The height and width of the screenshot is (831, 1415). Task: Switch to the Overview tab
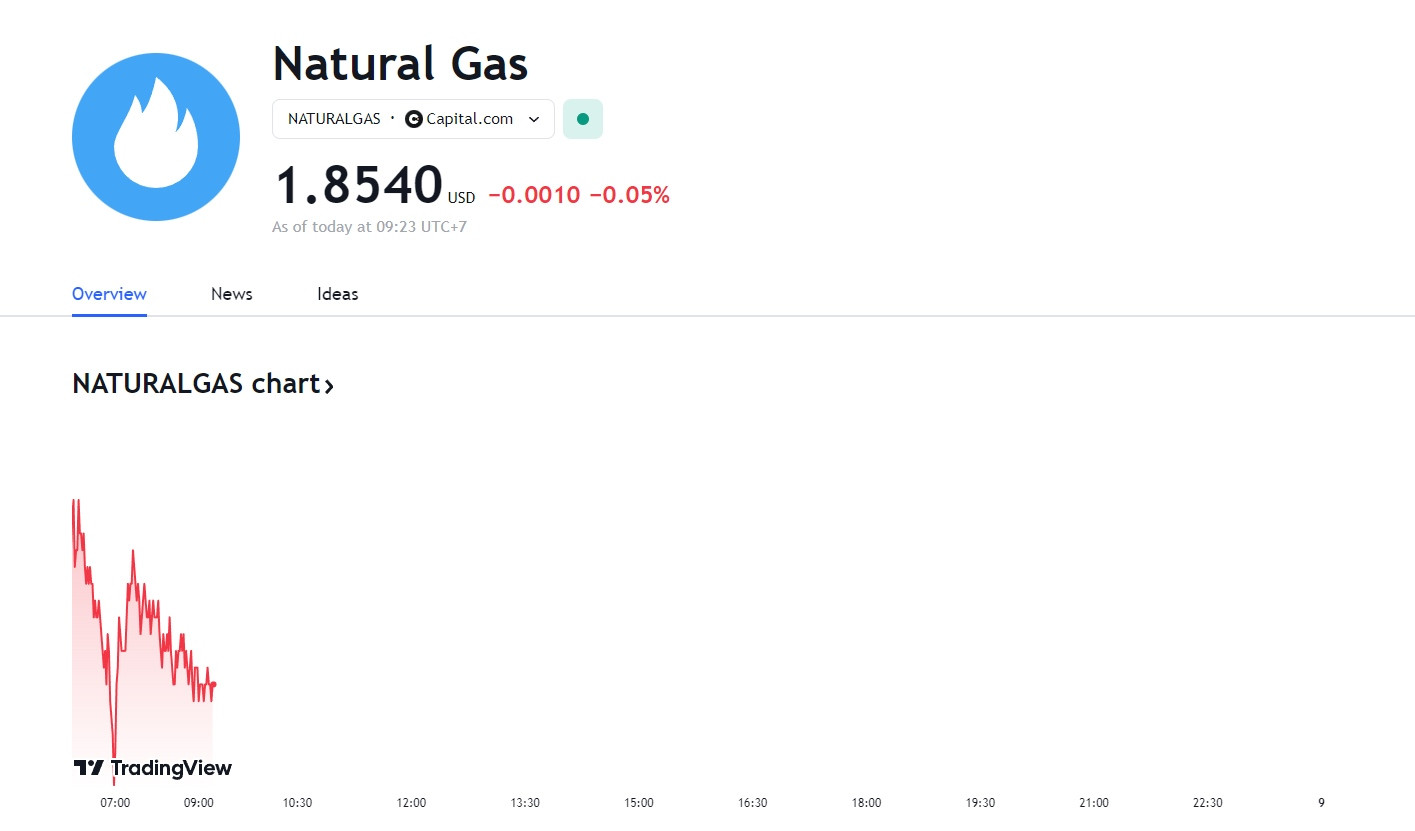109,294
